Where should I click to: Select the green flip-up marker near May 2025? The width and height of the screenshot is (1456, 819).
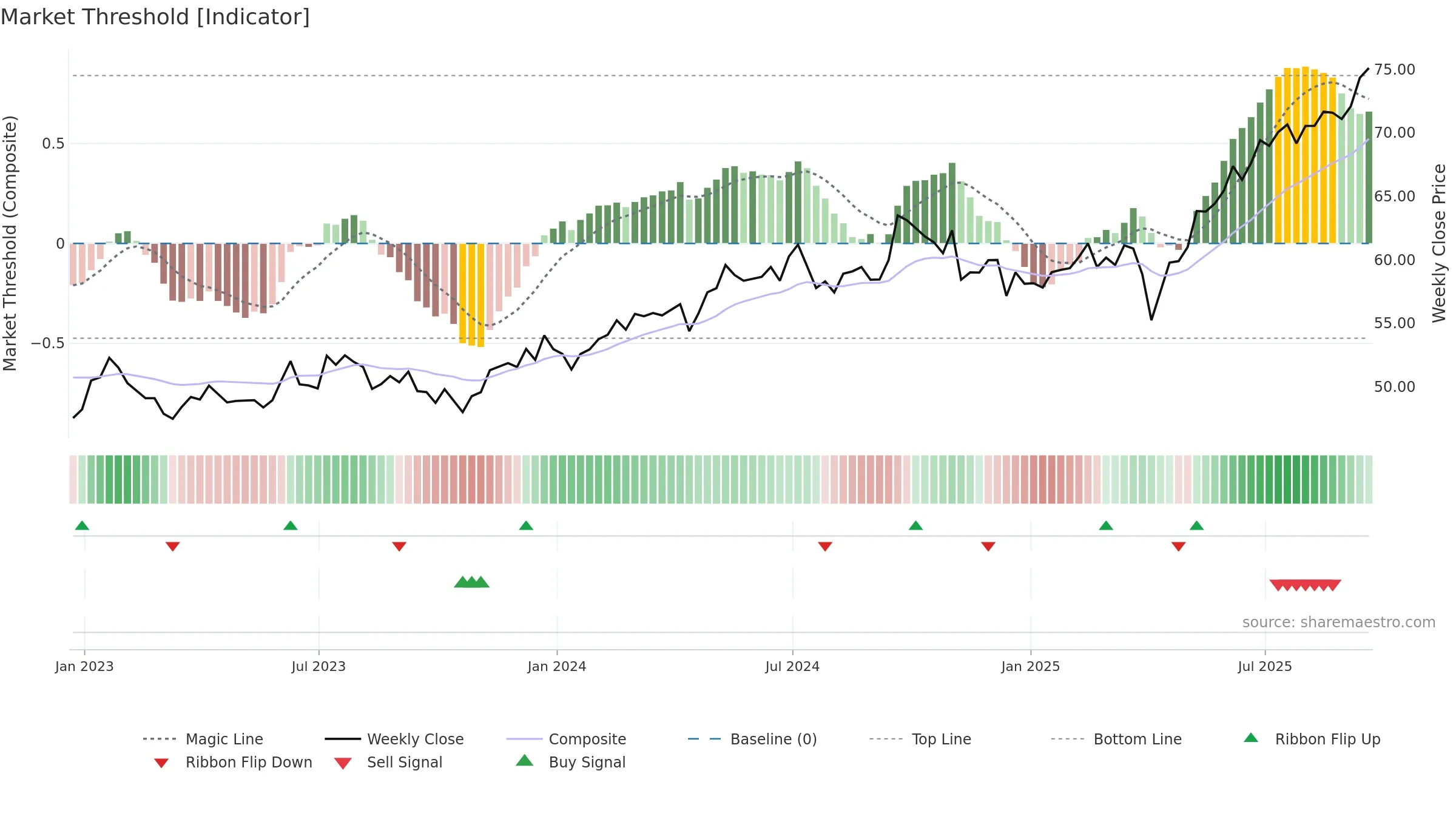pyautogui.click(x=1196, y=525)
